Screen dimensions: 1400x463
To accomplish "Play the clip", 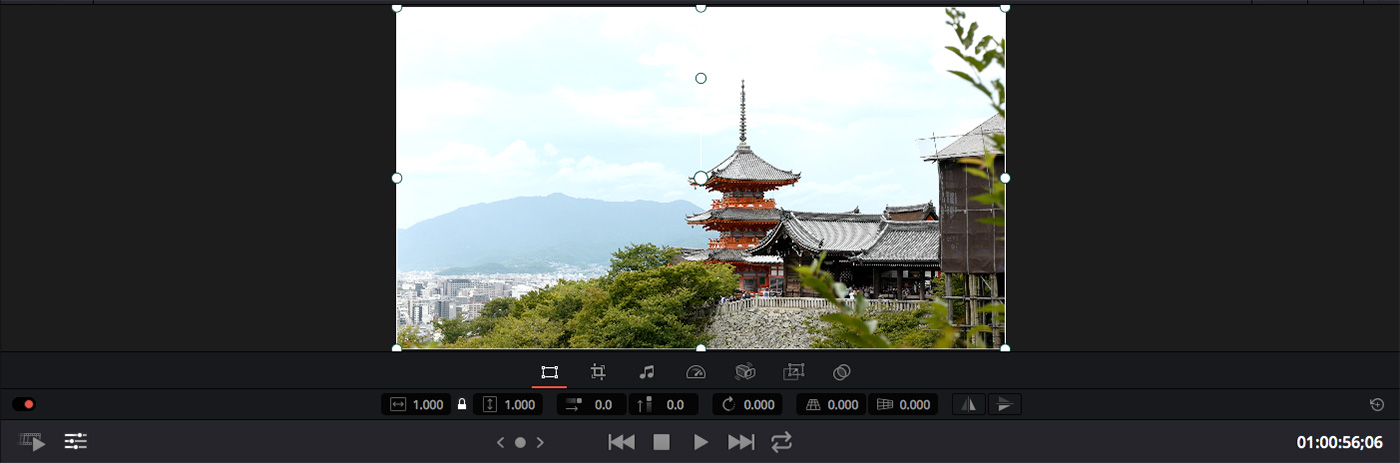I will (x=701, y=442).
